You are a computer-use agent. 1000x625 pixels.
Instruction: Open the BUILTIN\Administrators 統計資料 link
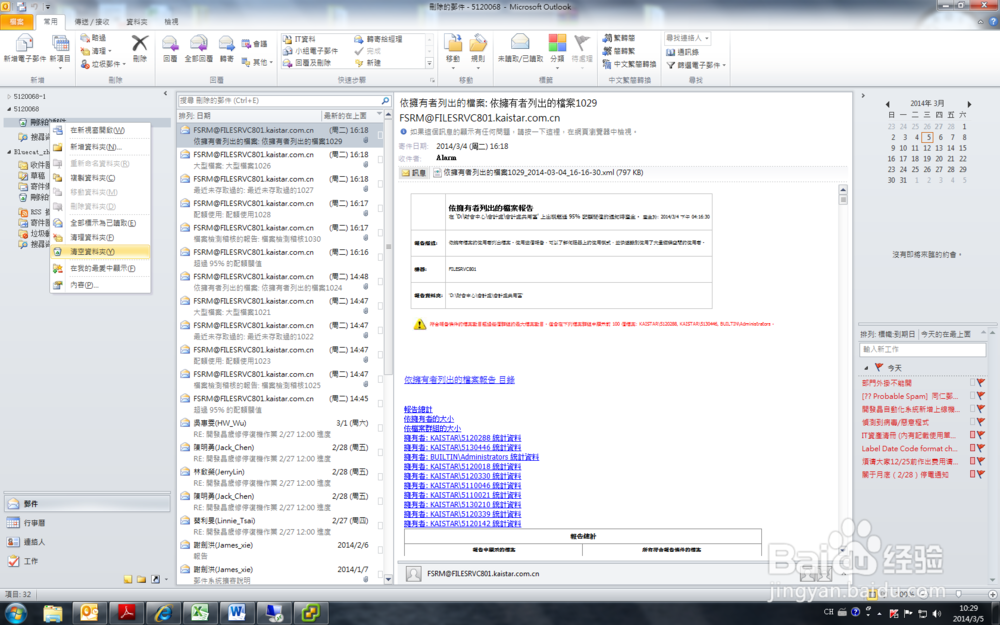tap(471, 457)
